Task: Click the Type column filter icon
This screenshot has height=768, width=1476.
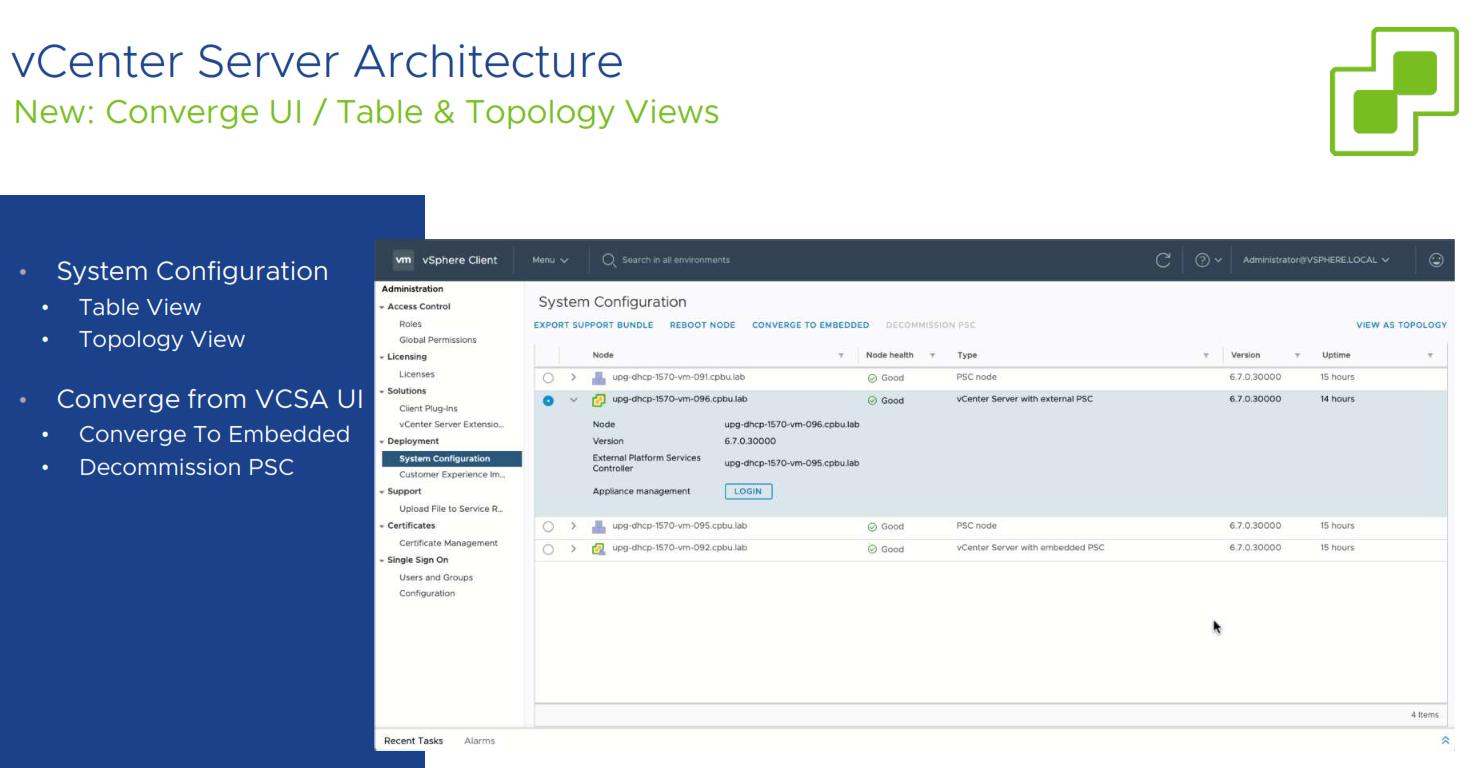Action: [x=1206, y=356]
